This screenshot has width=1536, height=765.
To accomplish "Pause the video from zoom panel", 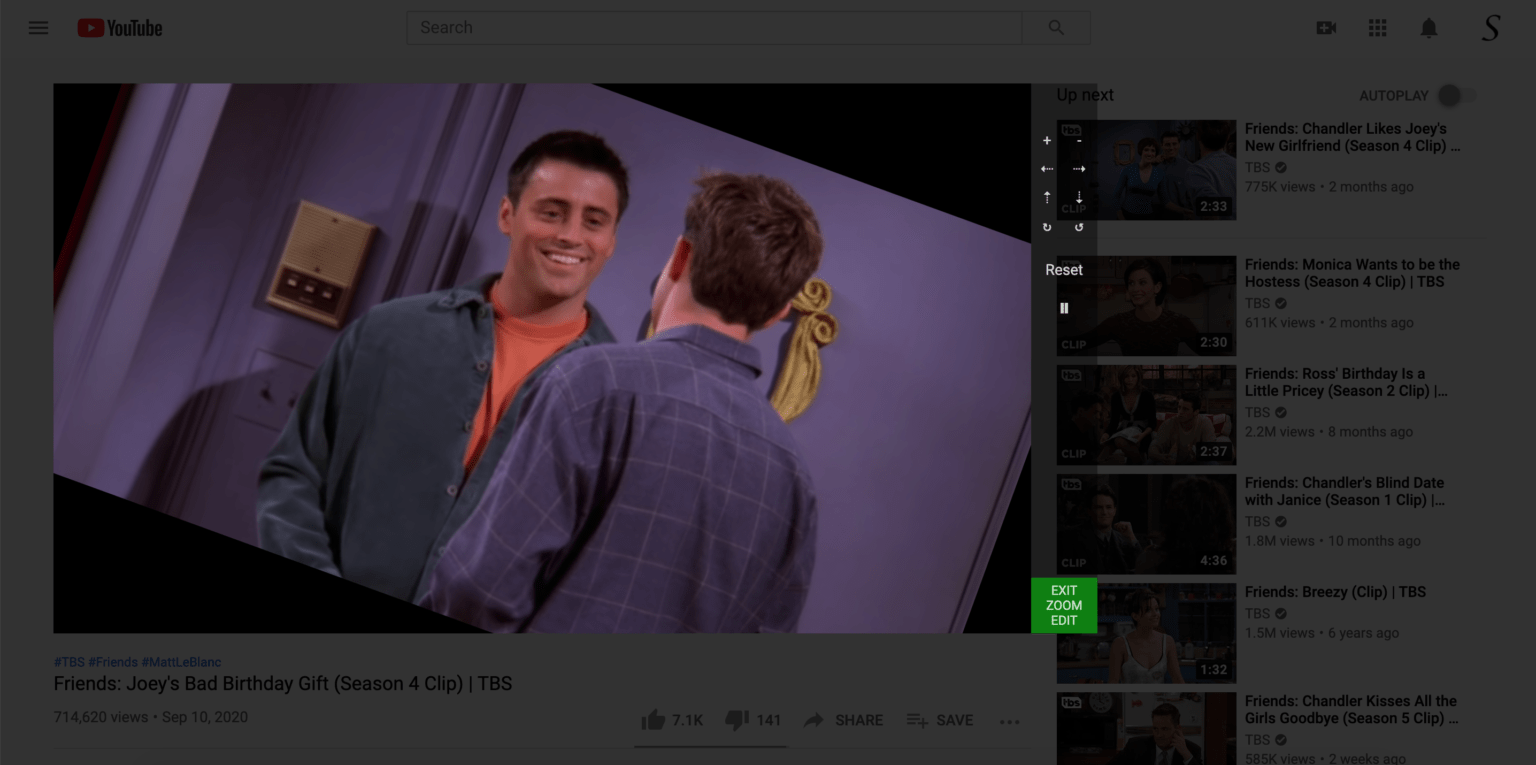I will click(x=1064, y=308).
